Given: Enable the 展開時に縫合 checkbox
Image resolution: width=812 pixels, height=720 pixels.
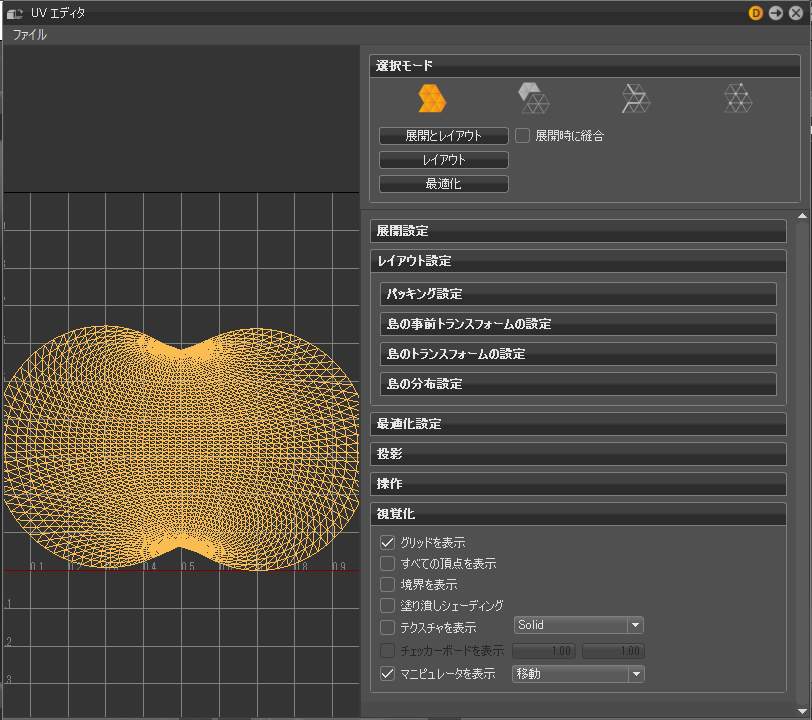Looking at the screenshot, I should point(523,136).
